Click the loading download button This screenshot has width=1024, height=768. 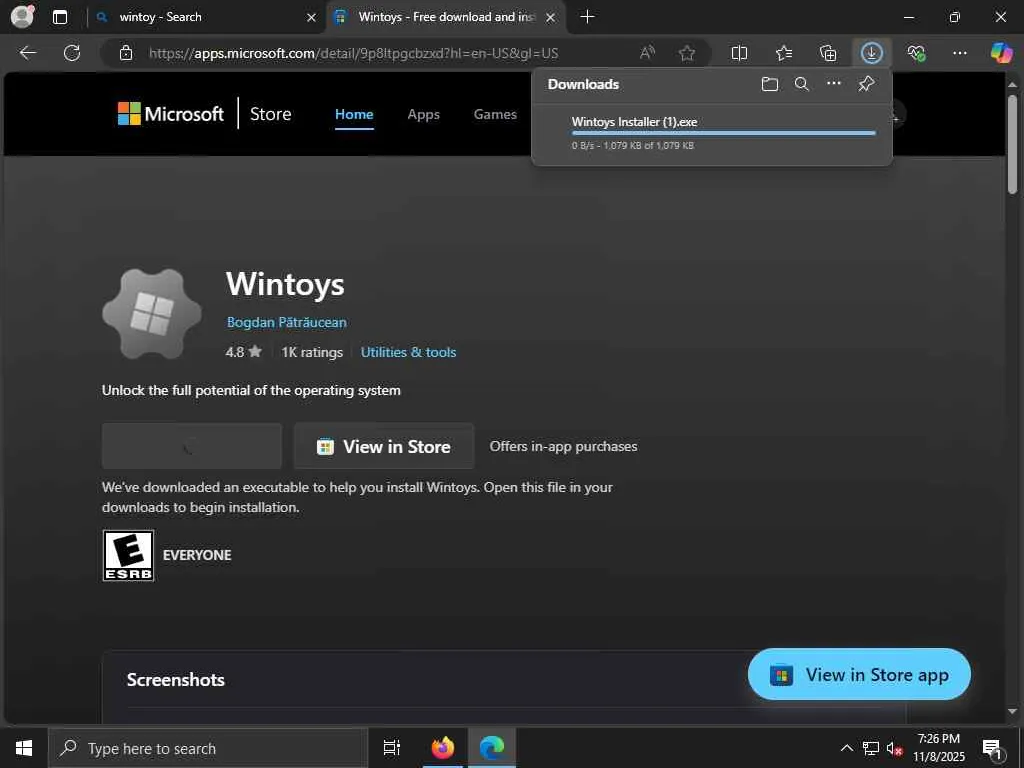click(192, 446)
